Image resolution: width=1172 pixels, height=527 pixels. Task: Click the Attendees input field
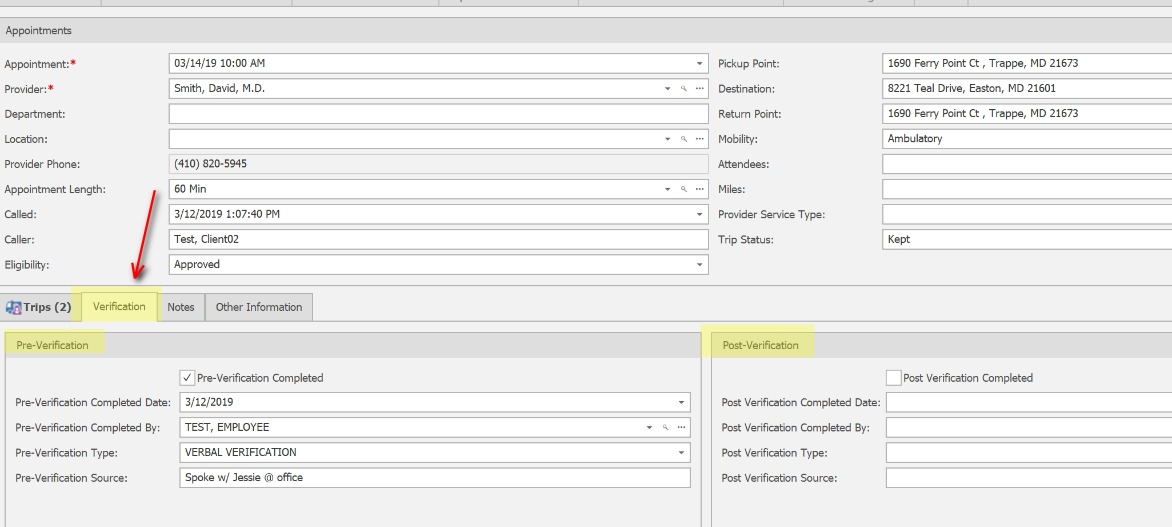[1027, 164]
